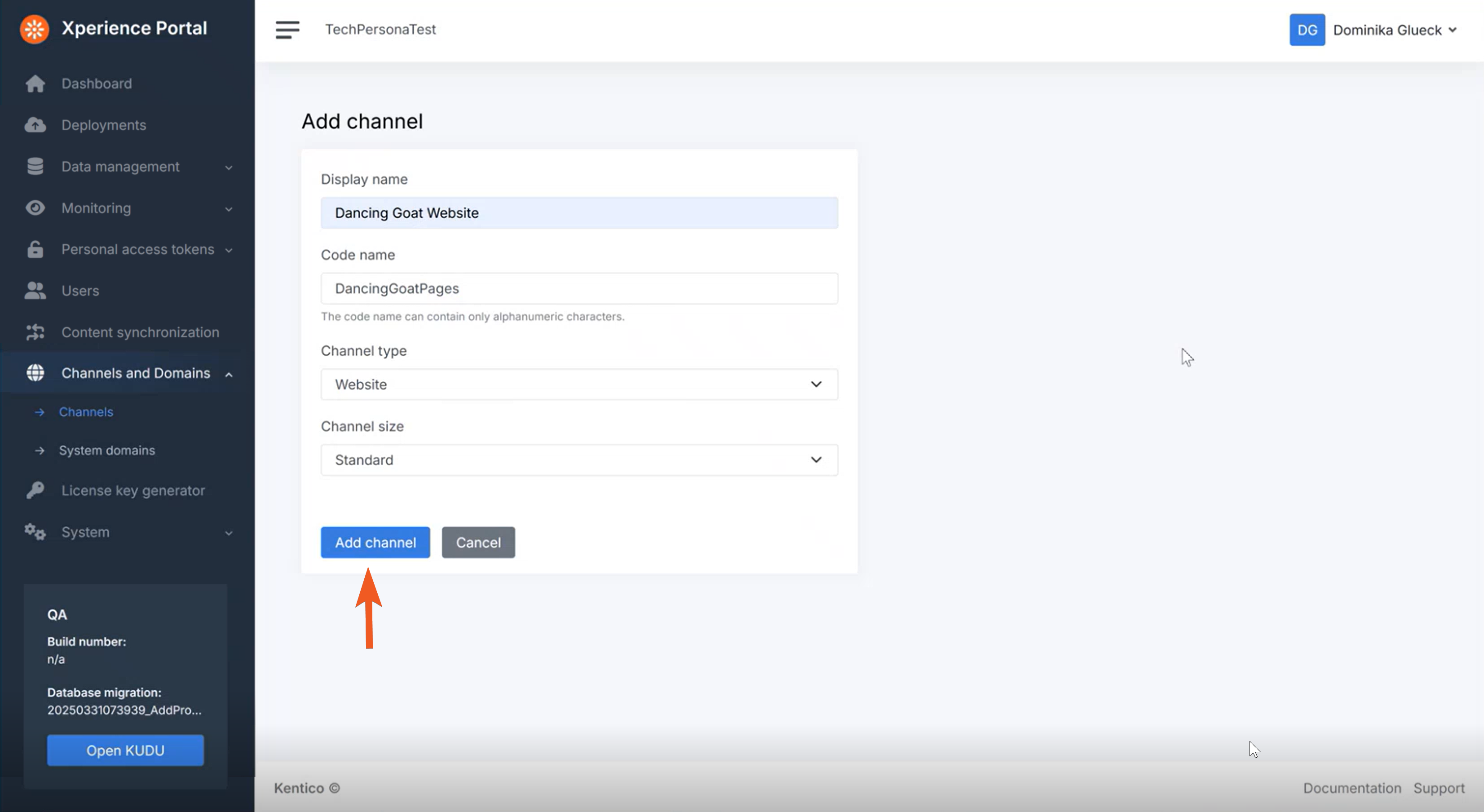
Task: Click the Dashboard home icon
Action: [35, 84]
